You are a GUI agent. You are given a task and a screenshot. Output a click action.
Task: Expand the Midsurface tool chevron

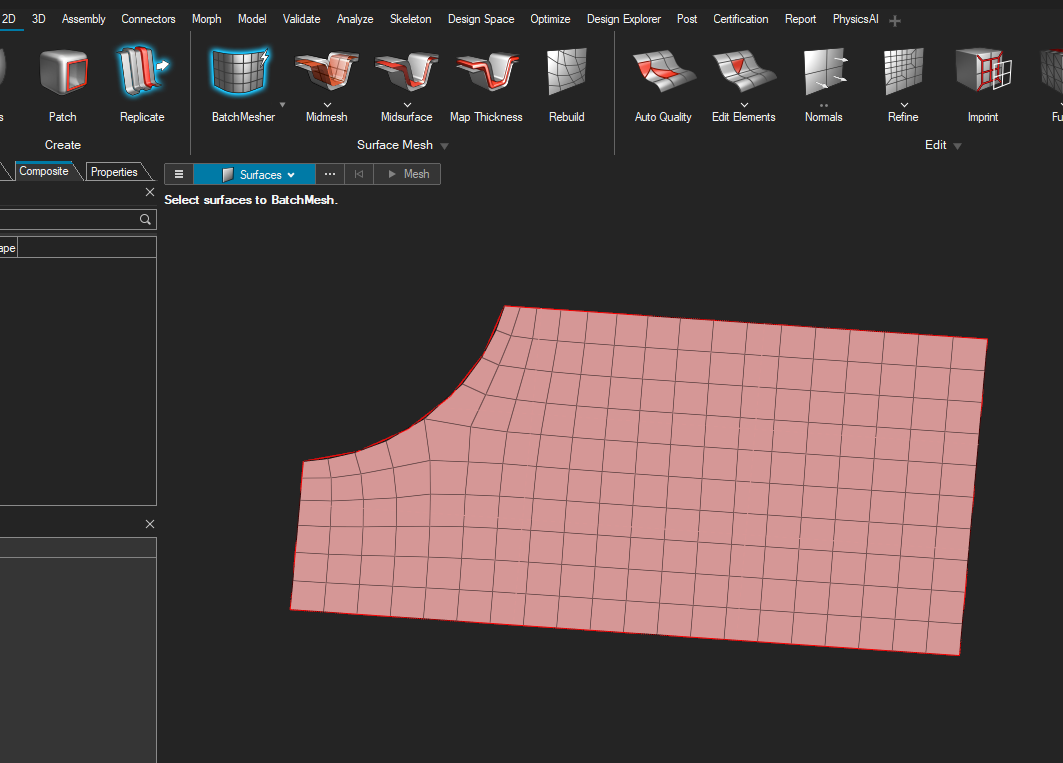(x=407, y=104)
